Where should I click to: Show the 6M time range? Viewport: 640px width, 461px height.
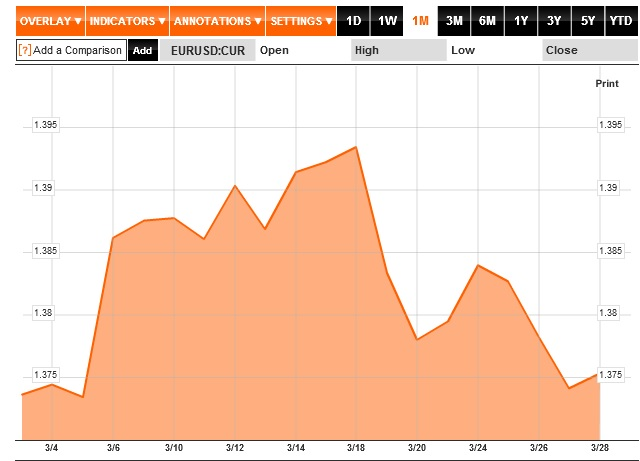click(x=487, y=21)
